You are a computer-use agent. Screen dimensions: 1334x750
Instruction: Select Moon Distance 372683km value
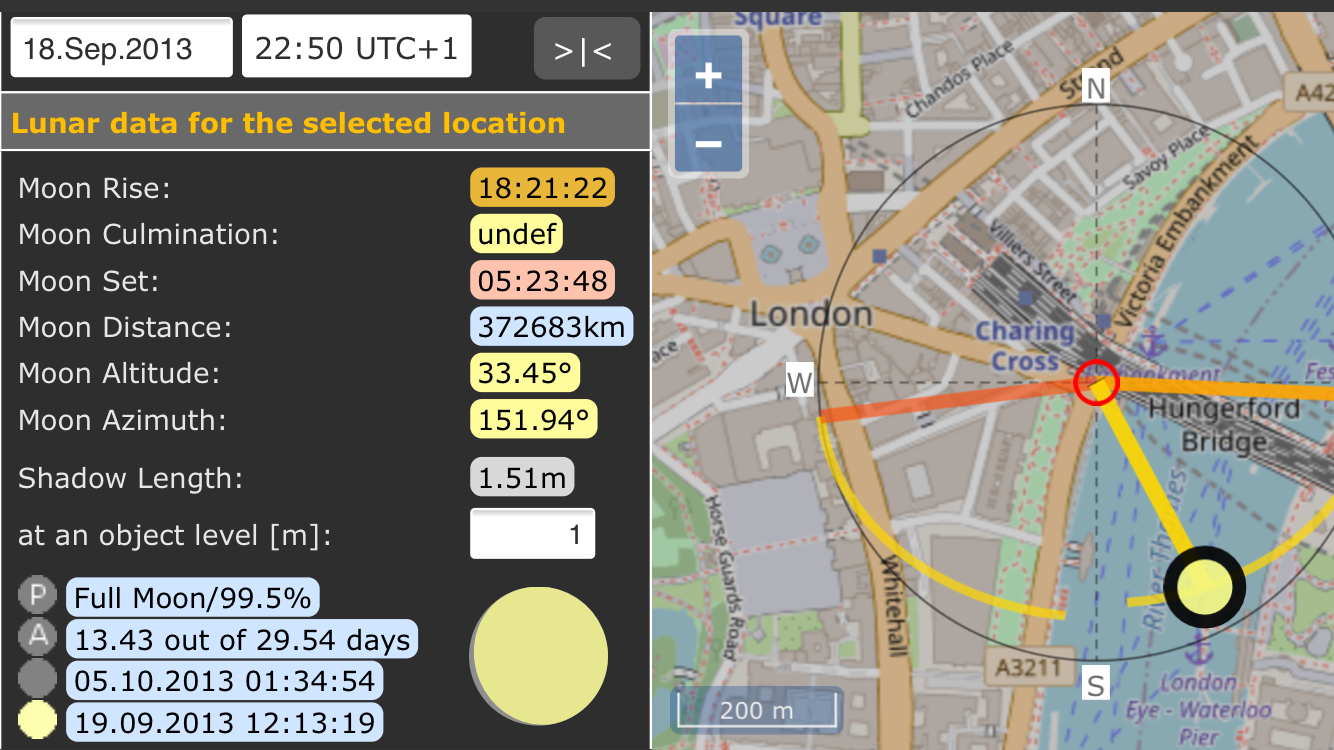click(552, 327)
